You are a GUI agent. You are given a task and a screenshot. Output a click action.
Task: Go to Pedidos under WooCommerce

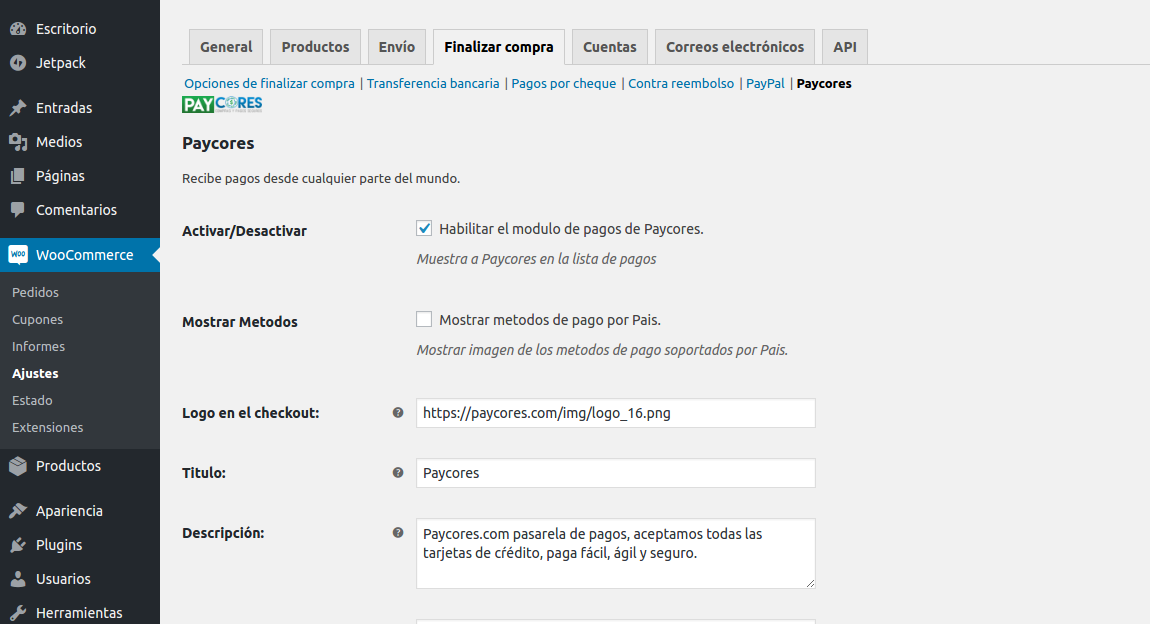(x=35, y=293)
